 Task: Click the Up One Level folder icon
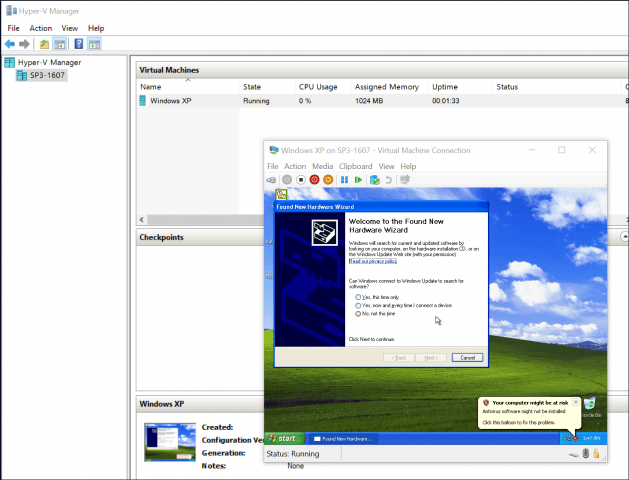[x=44, y=44]
